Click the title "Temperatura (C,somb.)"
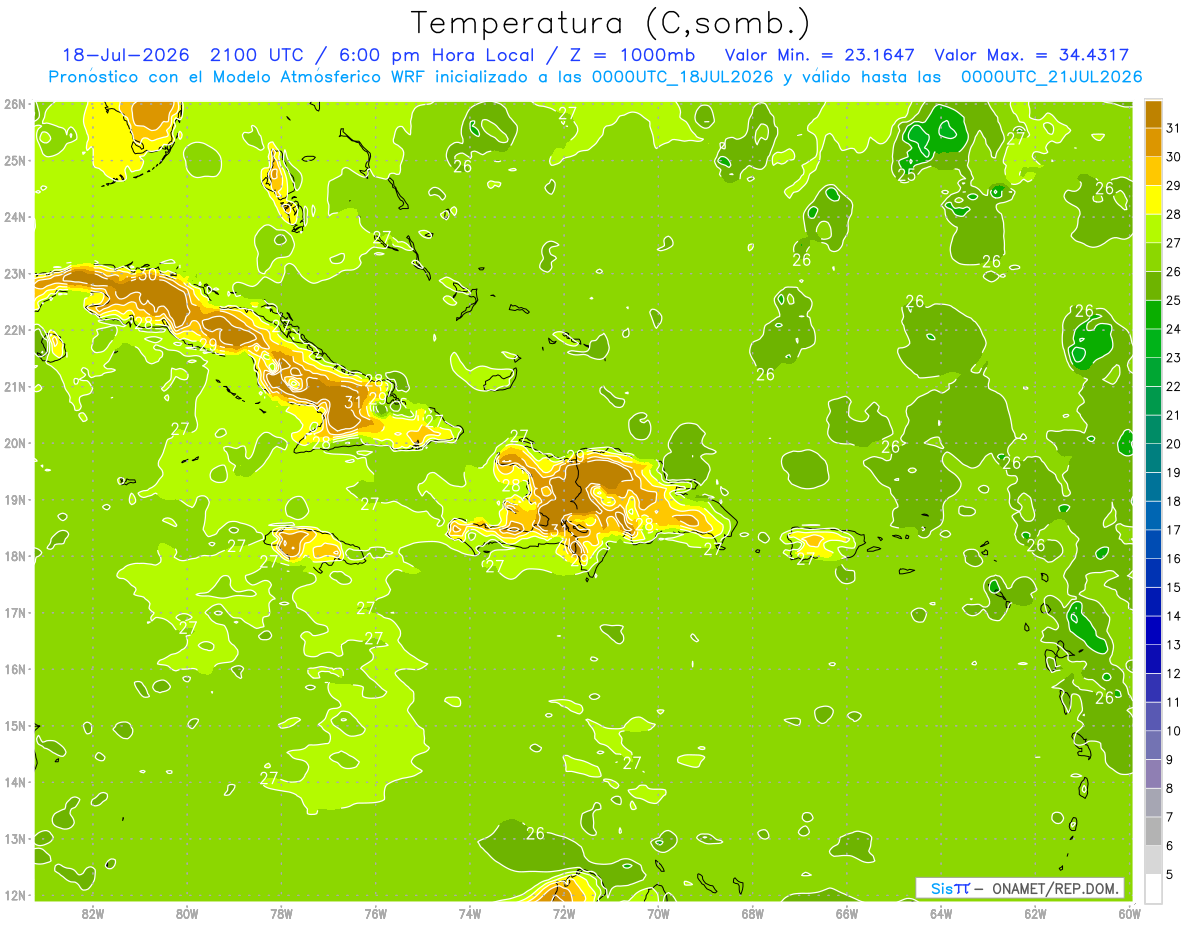 610,23
